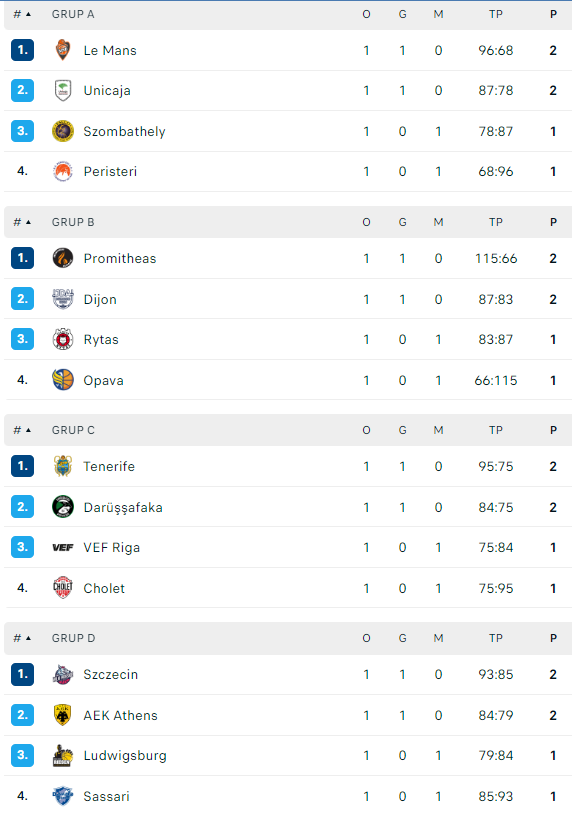Screen dimensions: 572x815
Task: Click the Unicaja team logo
Action: (x=63, y=90)
